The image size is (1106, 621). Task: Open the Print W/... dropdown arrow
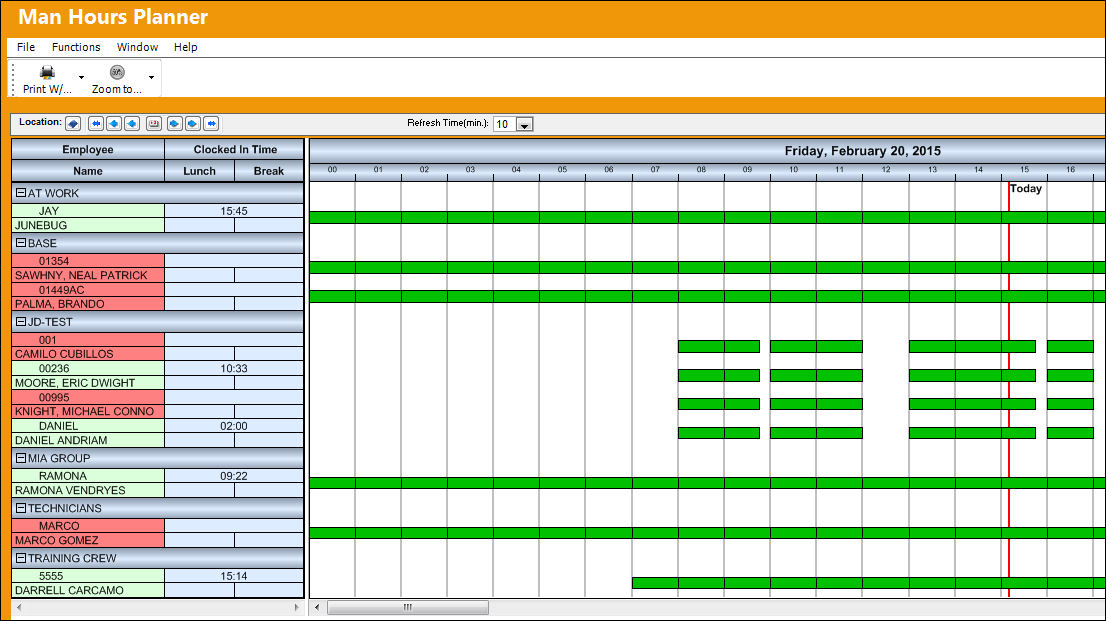tap(81, 78)
